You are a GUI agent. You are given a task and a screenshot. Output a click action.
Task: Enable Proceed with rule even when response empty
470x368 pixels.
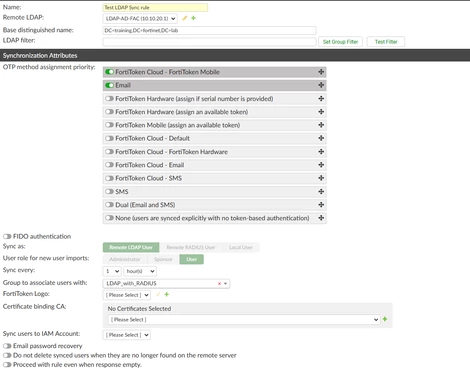(7, 365)
